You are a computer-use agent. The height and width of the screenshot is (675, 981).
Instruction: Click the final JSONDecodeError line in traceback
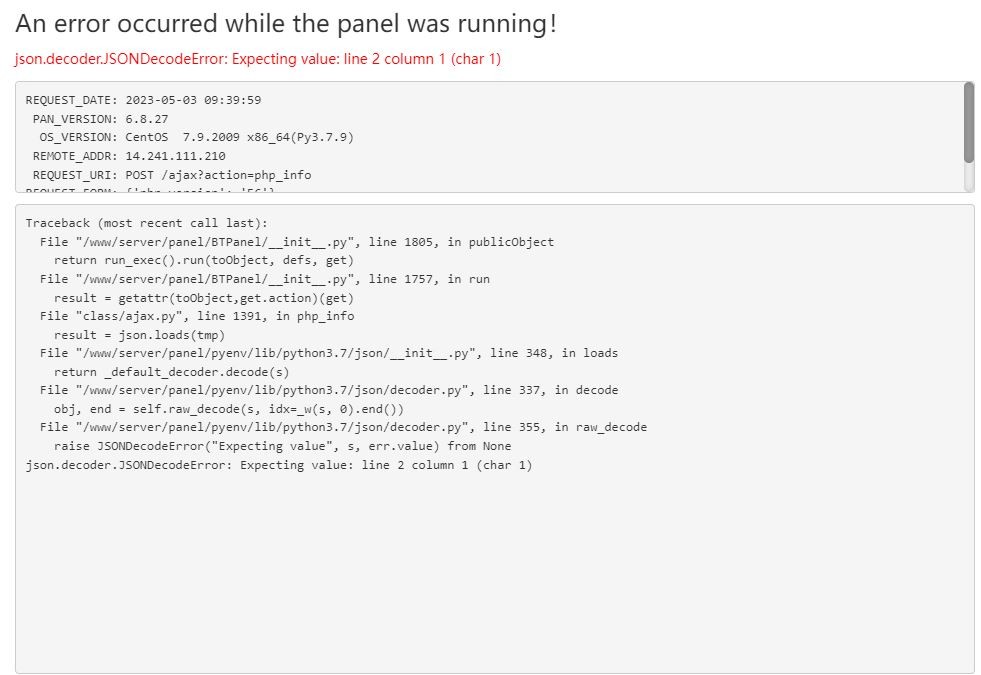[279, 465]
